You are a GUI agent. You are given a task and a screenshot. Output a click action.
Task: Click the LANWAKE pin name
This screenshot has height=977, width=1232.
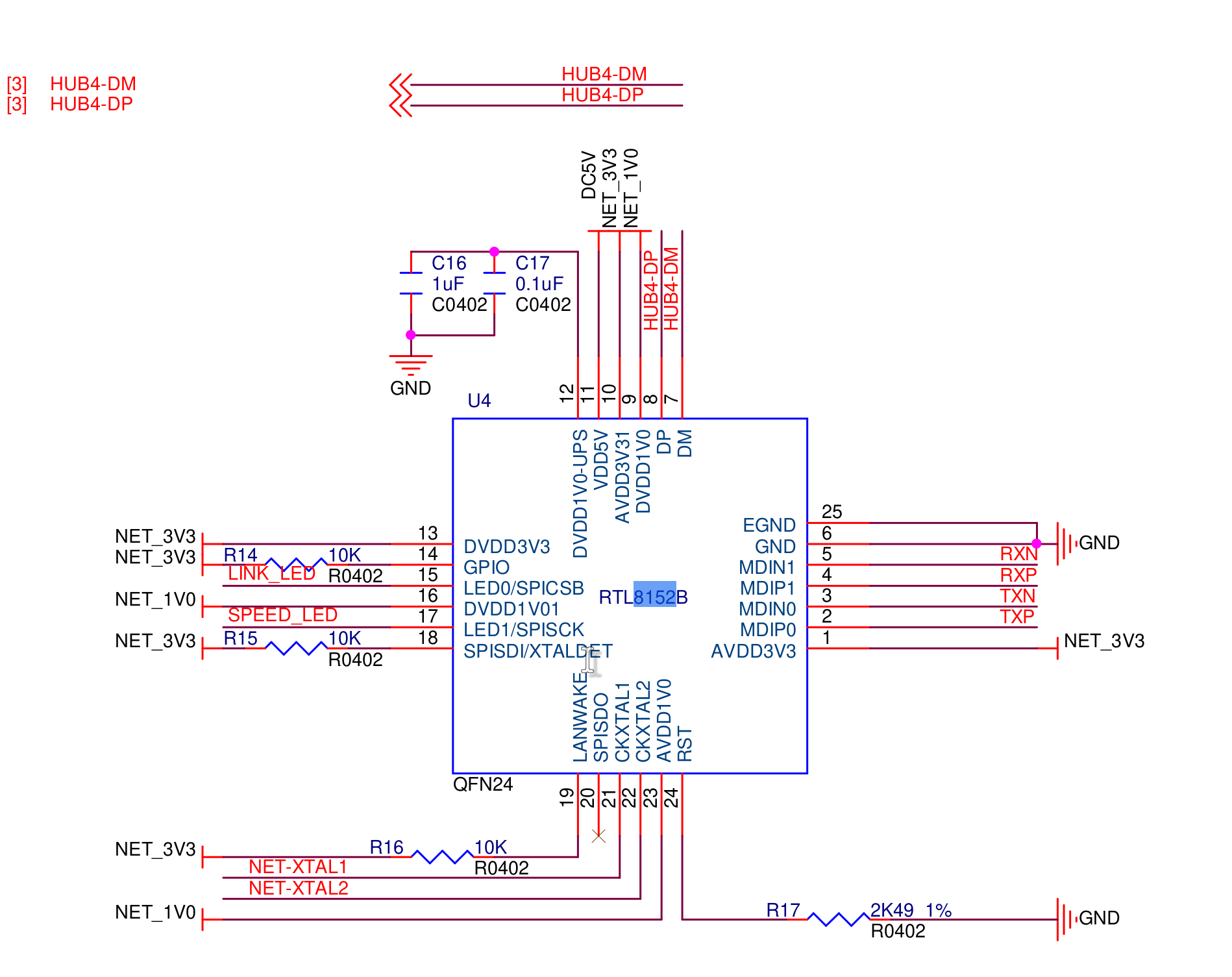pos(580,717)
